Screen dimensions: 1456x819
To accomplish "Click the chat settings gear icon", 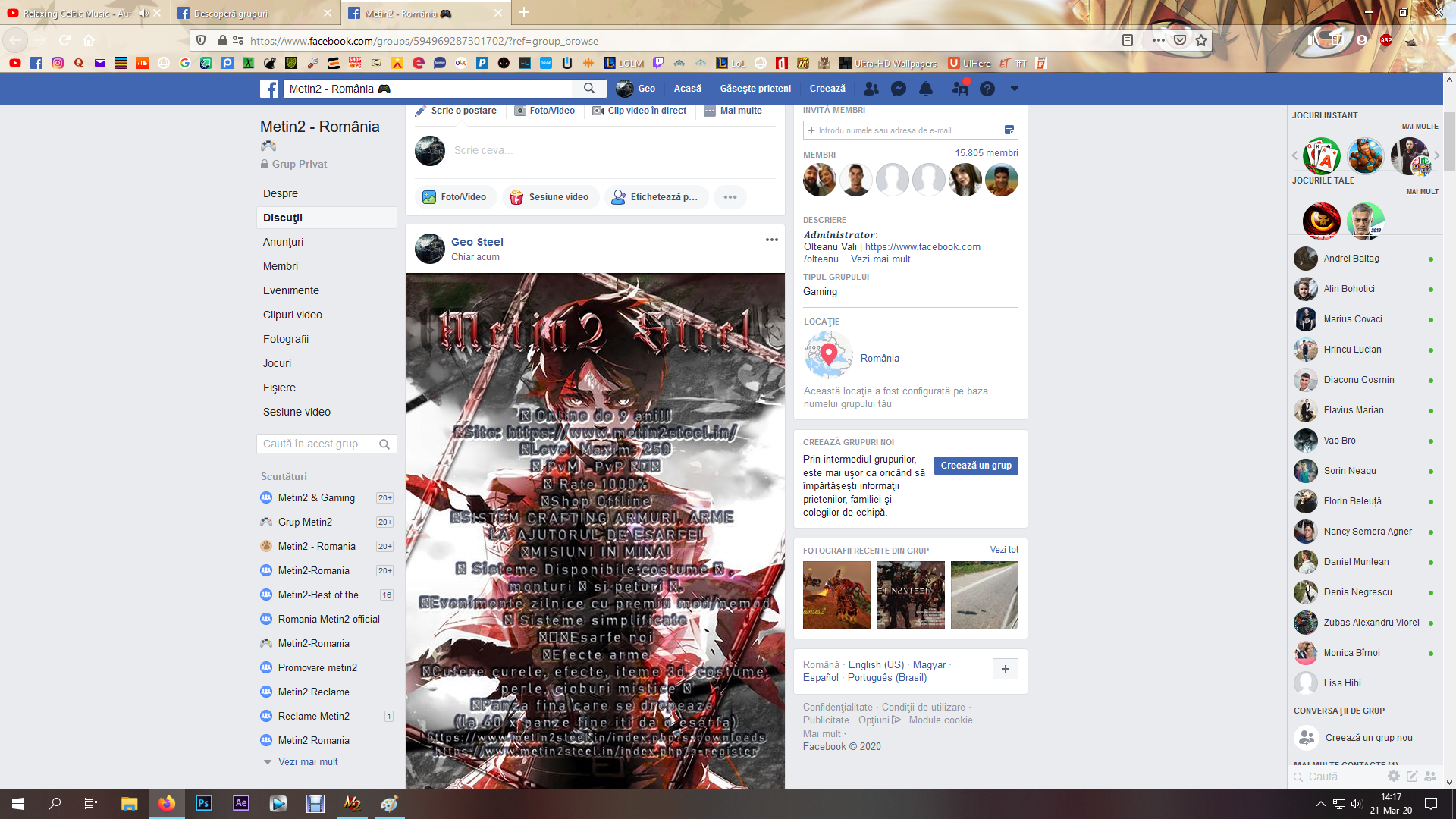I will point(1393,776).
